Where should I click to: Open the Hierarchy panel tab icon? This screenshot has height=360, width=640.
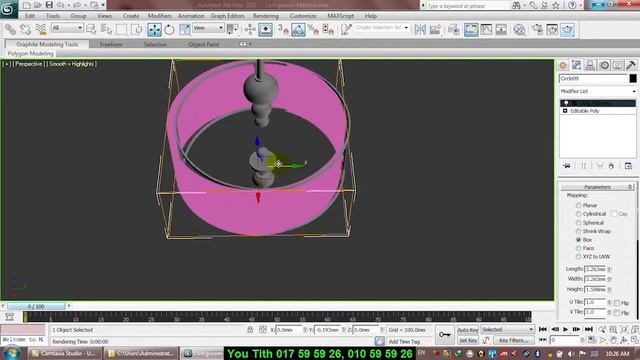point(590,65)
